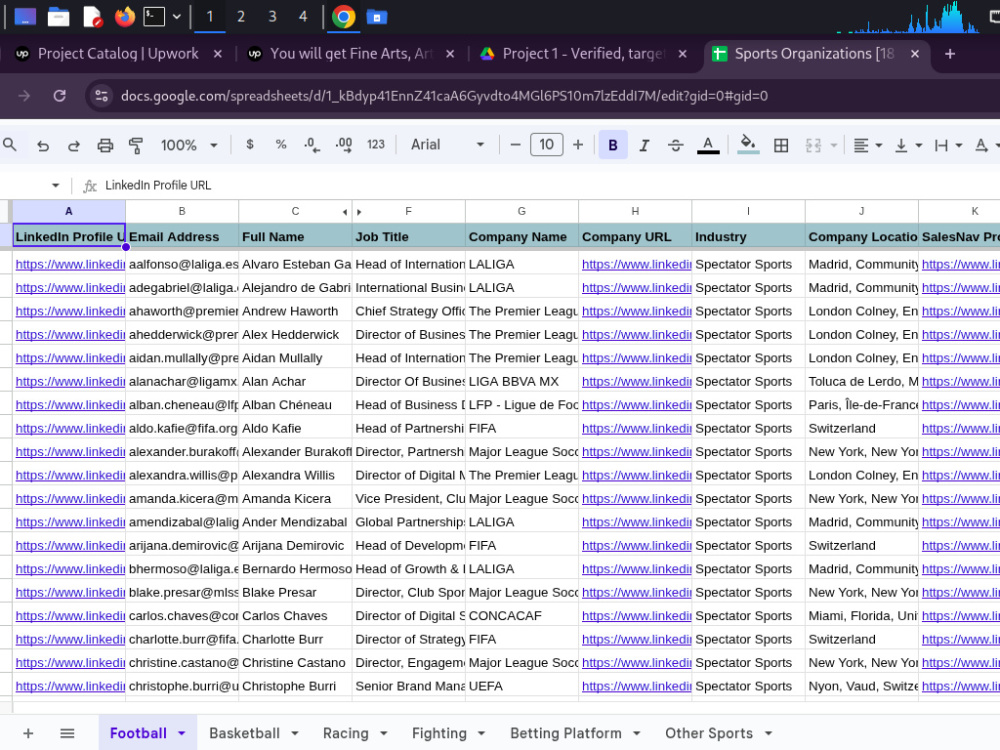
Task: Click the Chrome icon in the taskbar
Action: click(343, 17)
